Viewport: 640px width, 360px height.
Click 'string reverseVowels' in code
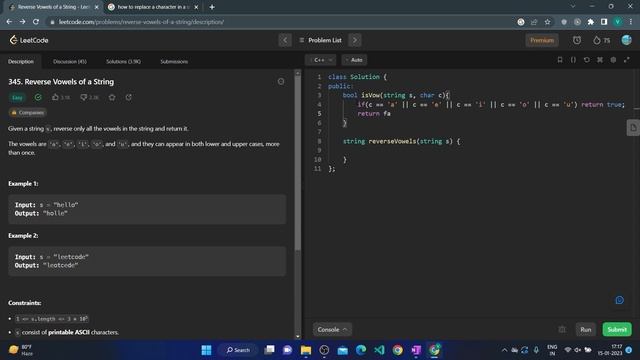click(x=380, y=141)
